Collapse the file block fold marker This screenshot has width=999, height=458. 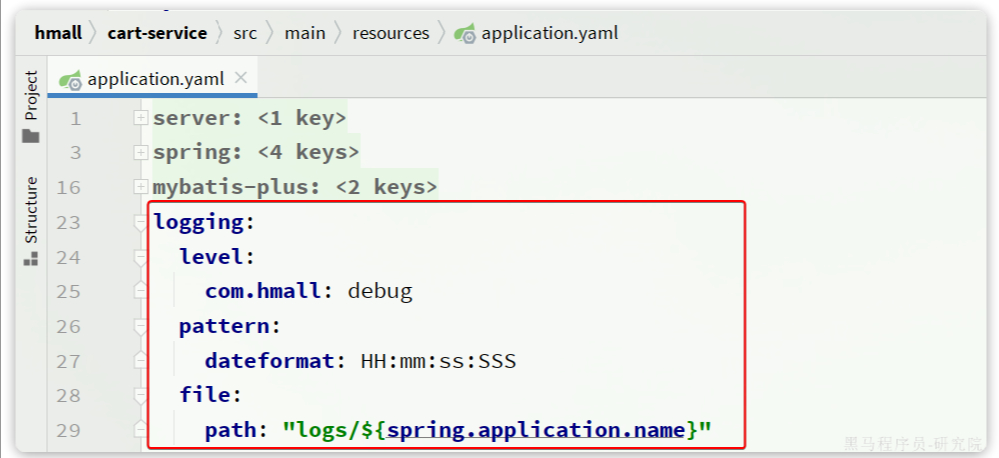click(140, 396)
